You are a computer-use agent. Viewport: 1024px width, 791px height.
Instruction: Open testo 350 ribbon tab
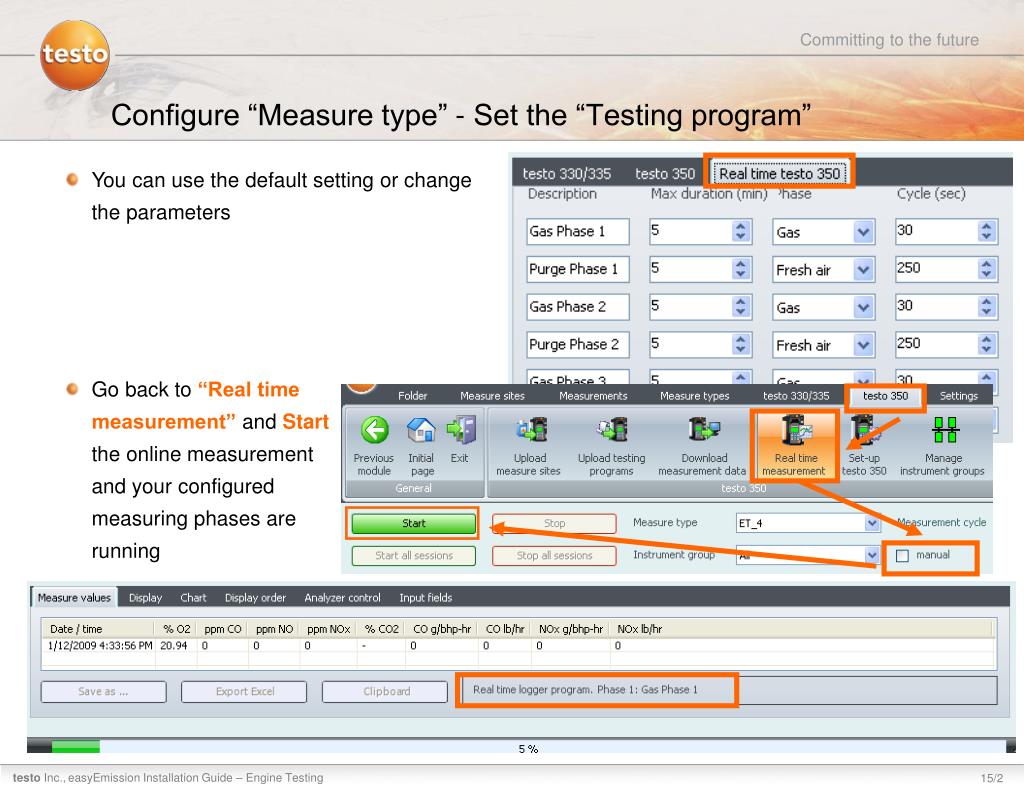coord(885,396)
